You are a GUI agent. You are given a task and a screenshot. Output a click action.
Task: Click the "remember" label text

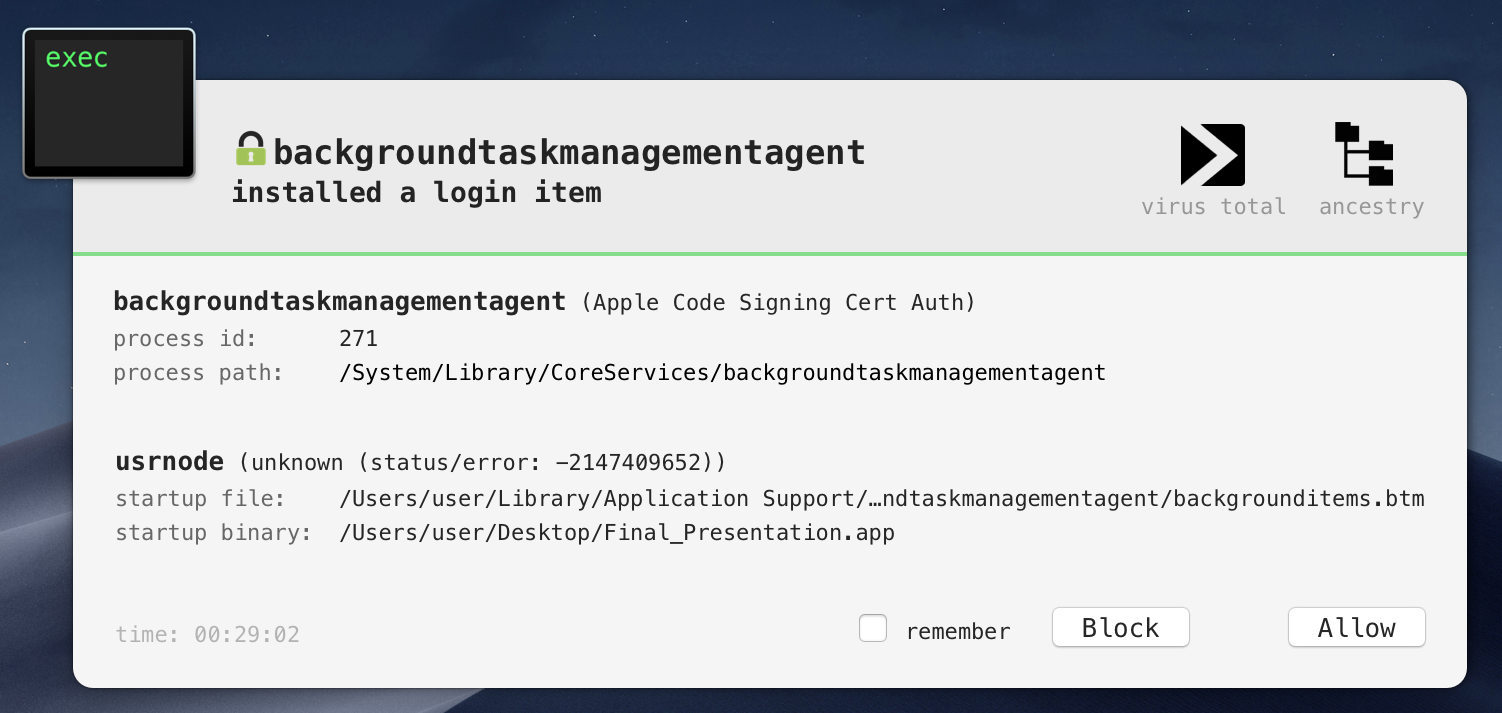point(958,632)
